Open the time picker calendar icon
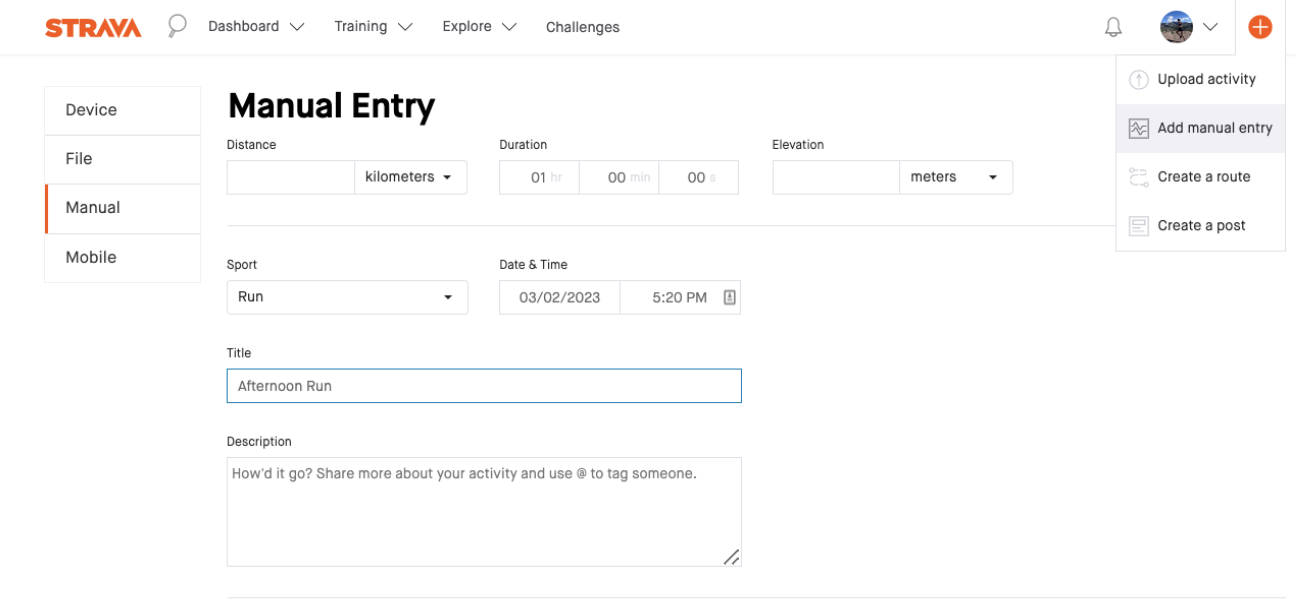This screenshot has height=614, width=1296. (x=727, y=297)
